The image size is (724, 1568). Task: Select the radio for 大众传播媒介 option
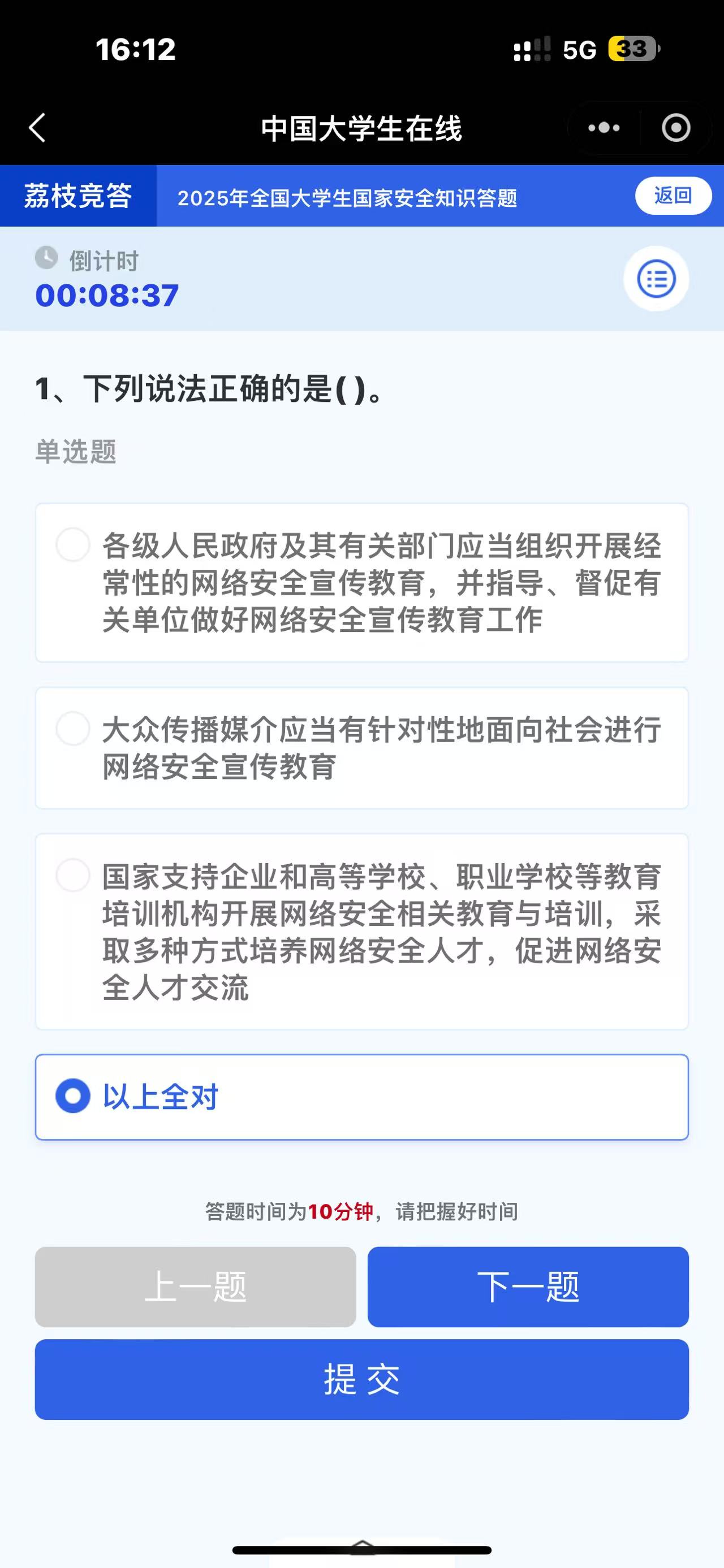pos(73,728)
